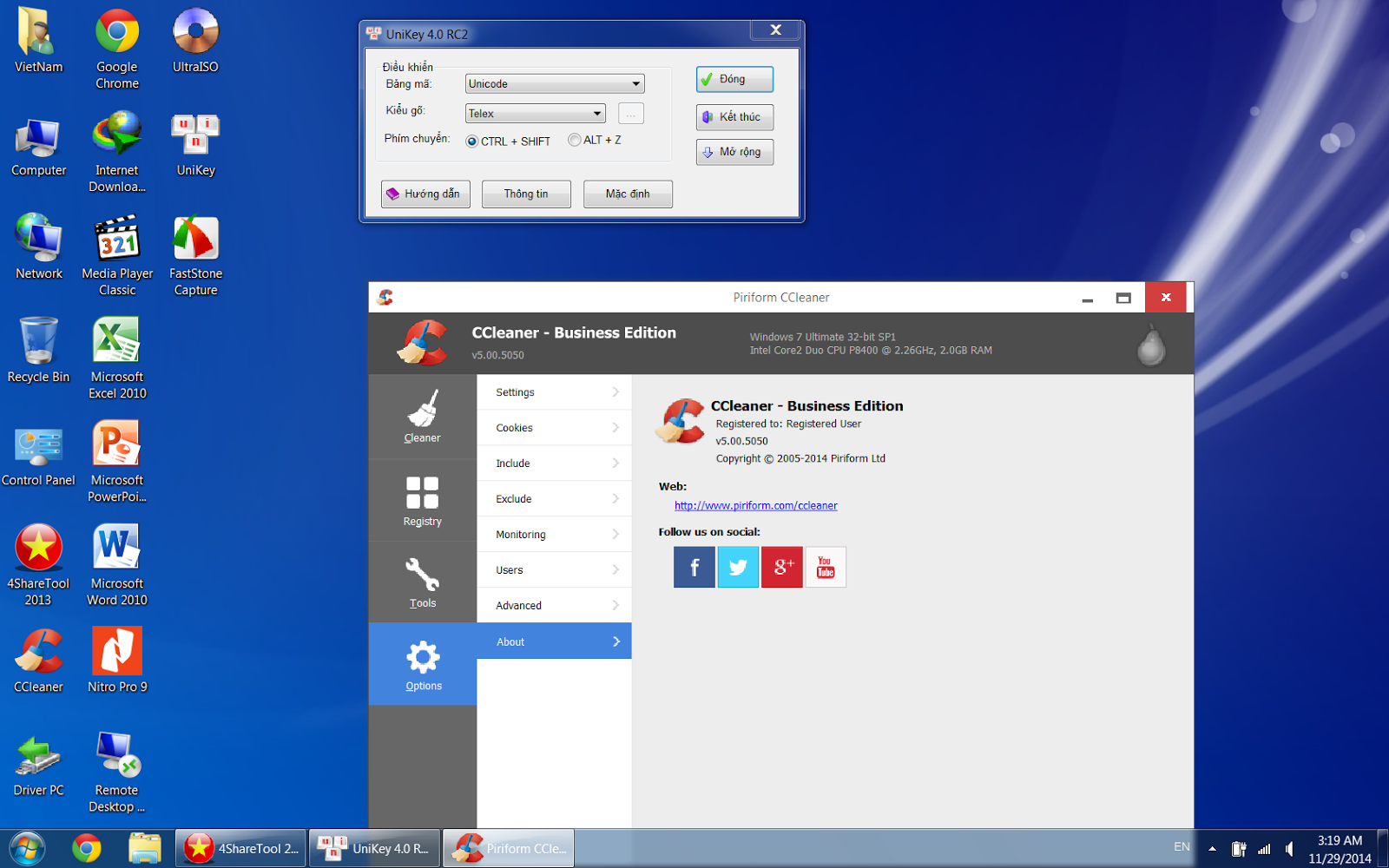Image resolution: width=1389 pixels, height=868 pixels.
Task: Open the Monitoring options page
Action: [x=554, y=535]
